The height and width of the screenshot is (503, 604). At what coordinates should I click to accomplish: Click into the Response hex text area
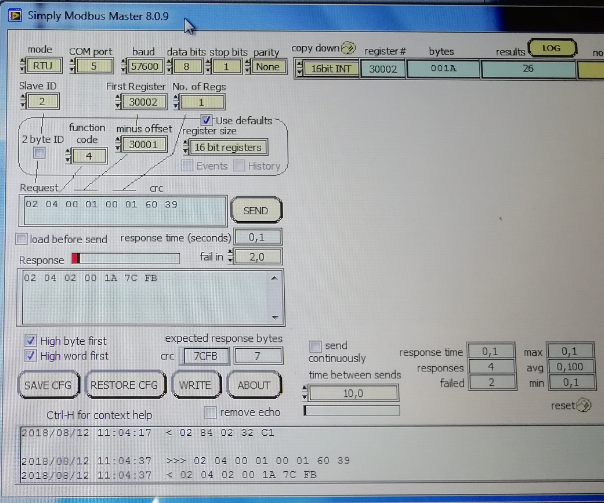(x=146, y=297)
